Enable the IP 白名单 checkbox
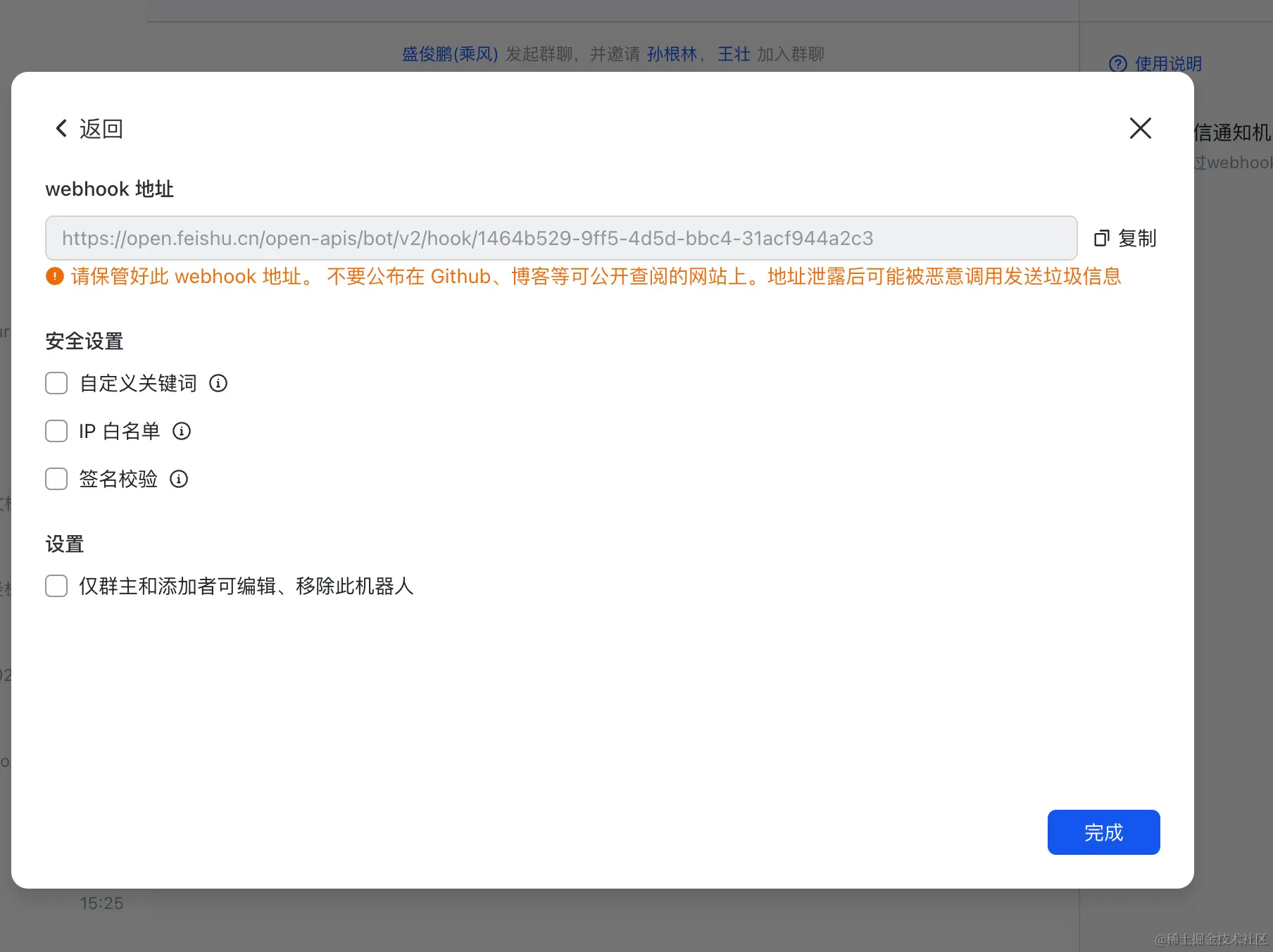Image resolution: width=1273 pixels, height=952 pixels. tap(56, 431)
